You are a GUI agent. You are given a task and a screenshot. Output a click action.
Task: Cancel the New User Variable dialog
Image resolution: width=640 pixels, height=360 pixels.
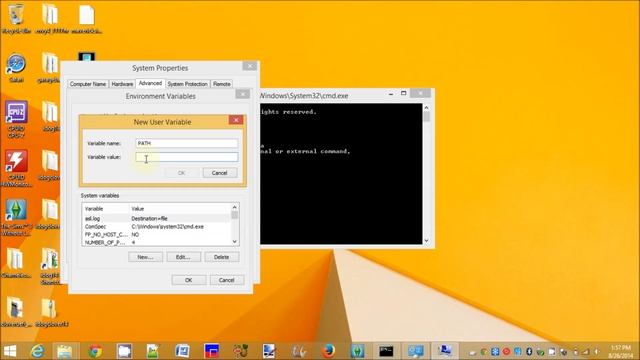coord(220,173)
